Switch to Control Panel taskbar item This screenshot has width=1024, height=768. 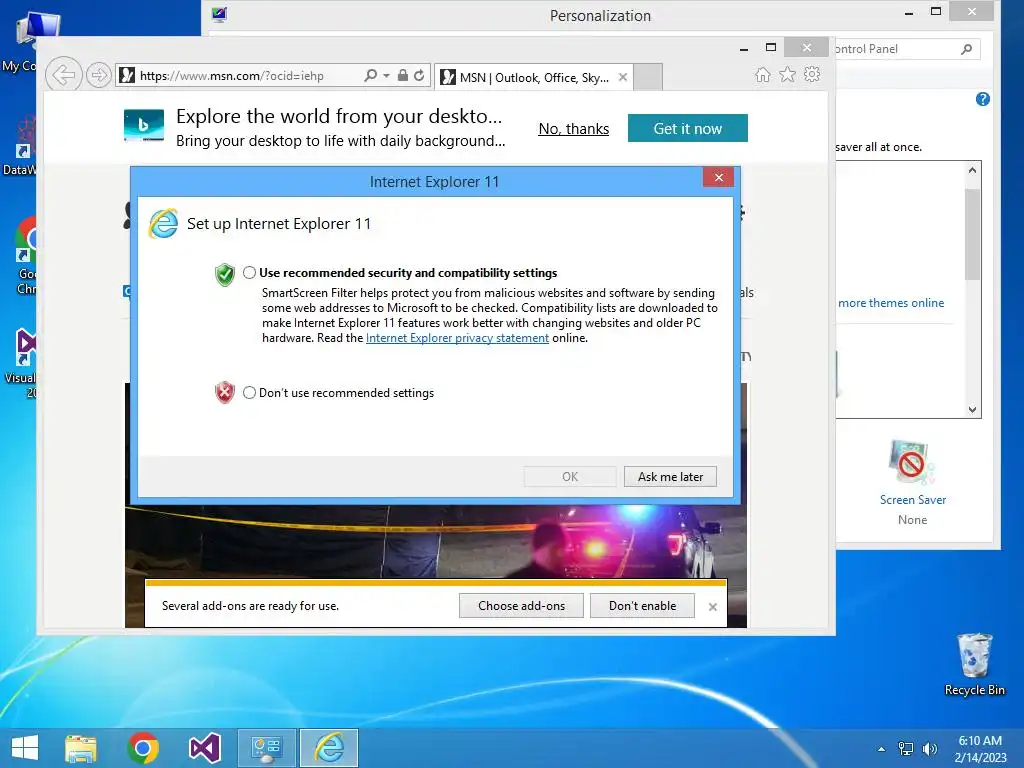click(266, 748)
